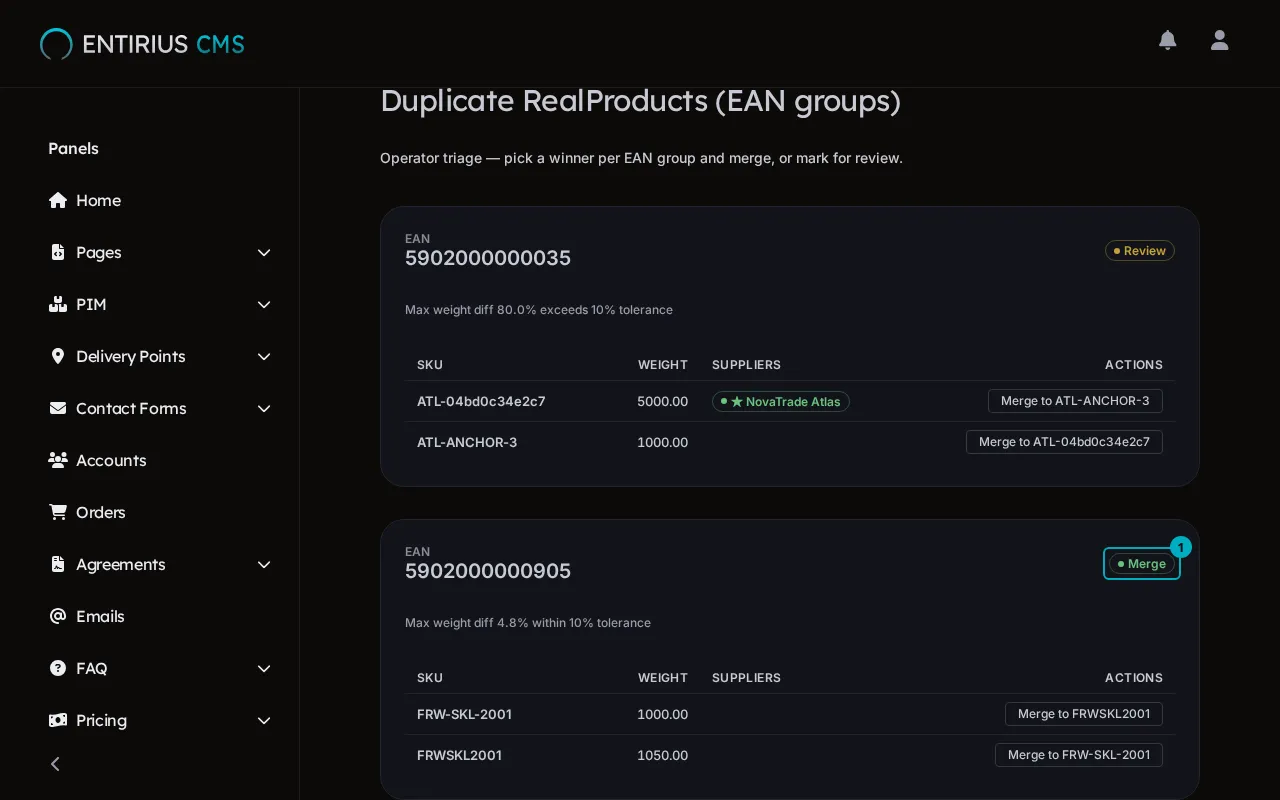Click the Delivery Points pin icon
The width and height of the screenshot is (1280, 800).
point(58,356)
